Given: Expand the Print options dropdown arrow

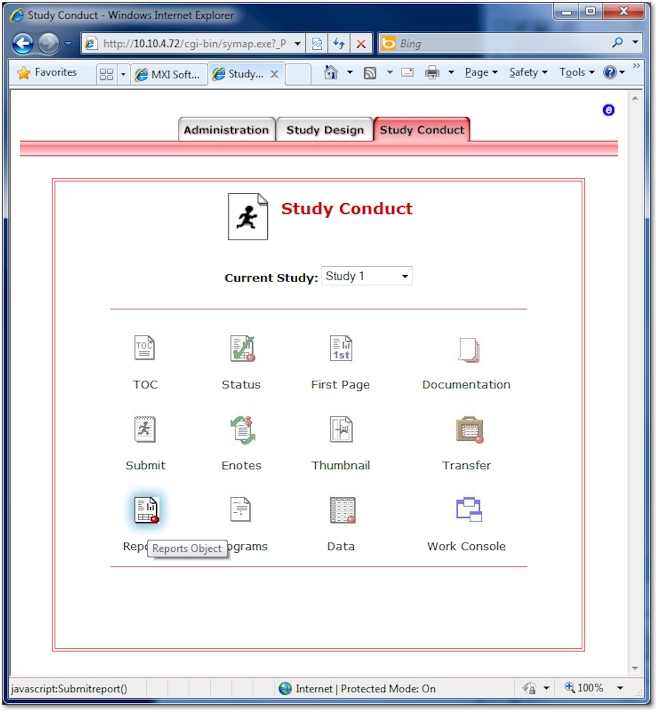Looking at the screenshot, I should [x=451, y=72].
